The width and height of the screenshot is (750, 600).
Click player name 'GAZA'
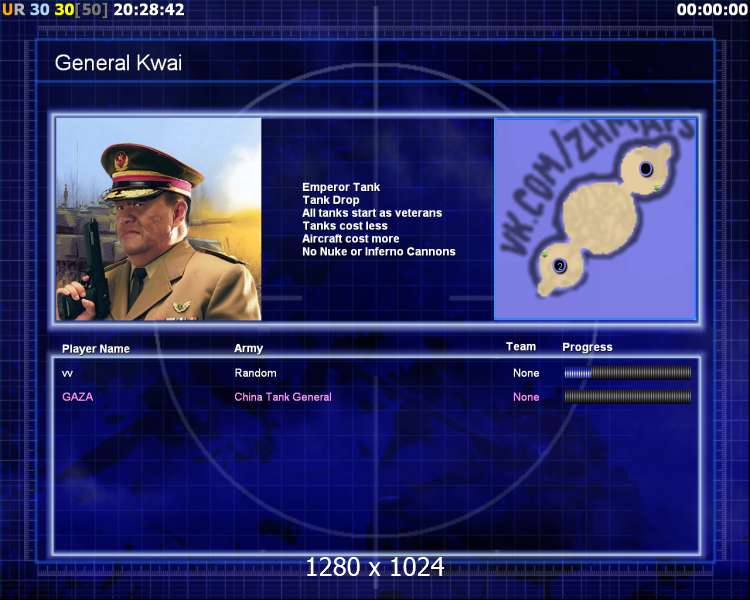point(77,397)
